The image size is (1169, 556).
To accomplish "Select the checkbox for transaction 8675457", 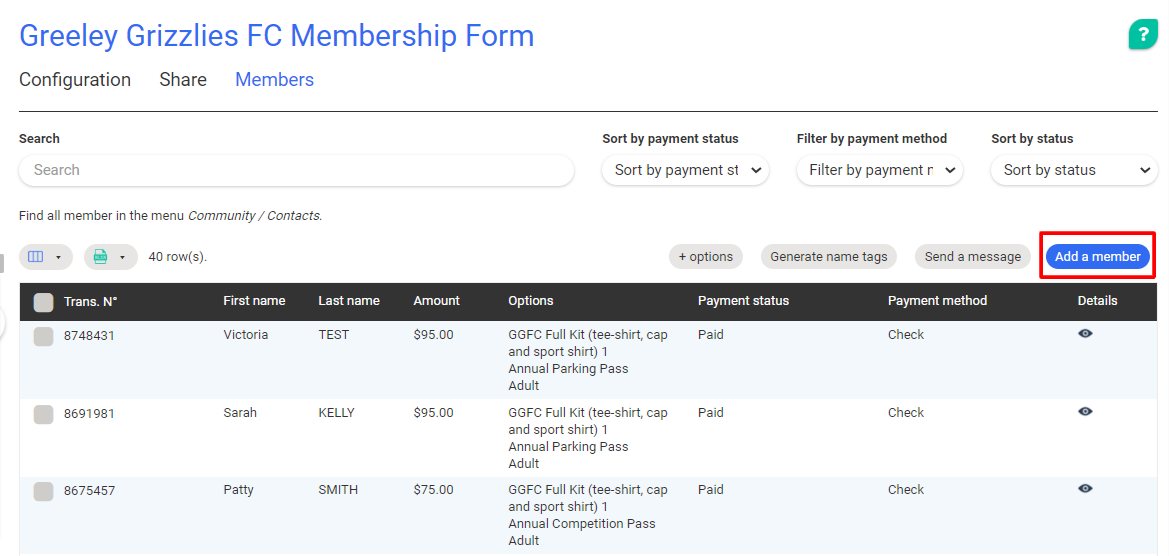I will tap(44, 491).
